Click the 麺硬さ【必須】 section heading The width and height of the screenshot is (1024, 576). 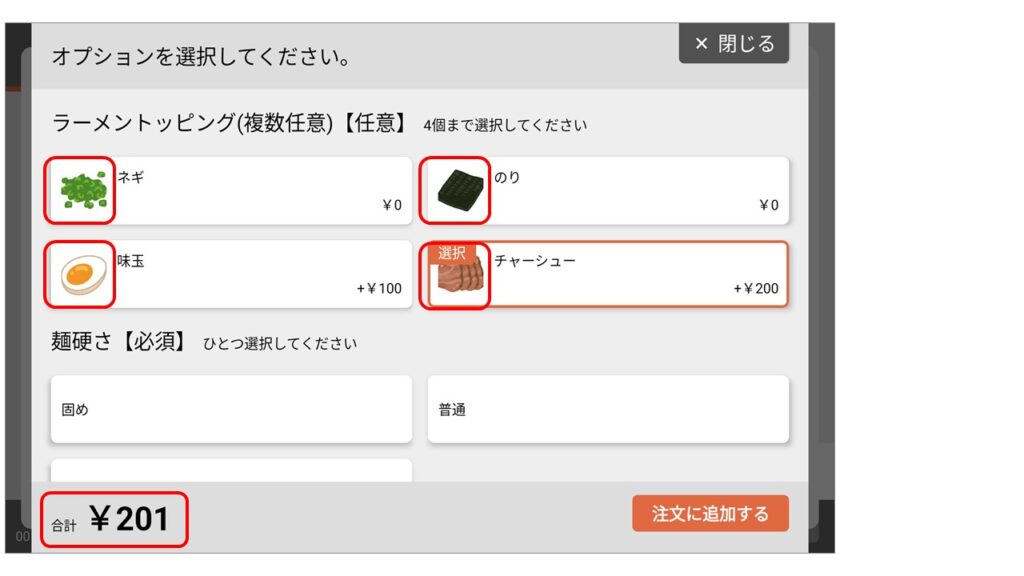[118, 342]
